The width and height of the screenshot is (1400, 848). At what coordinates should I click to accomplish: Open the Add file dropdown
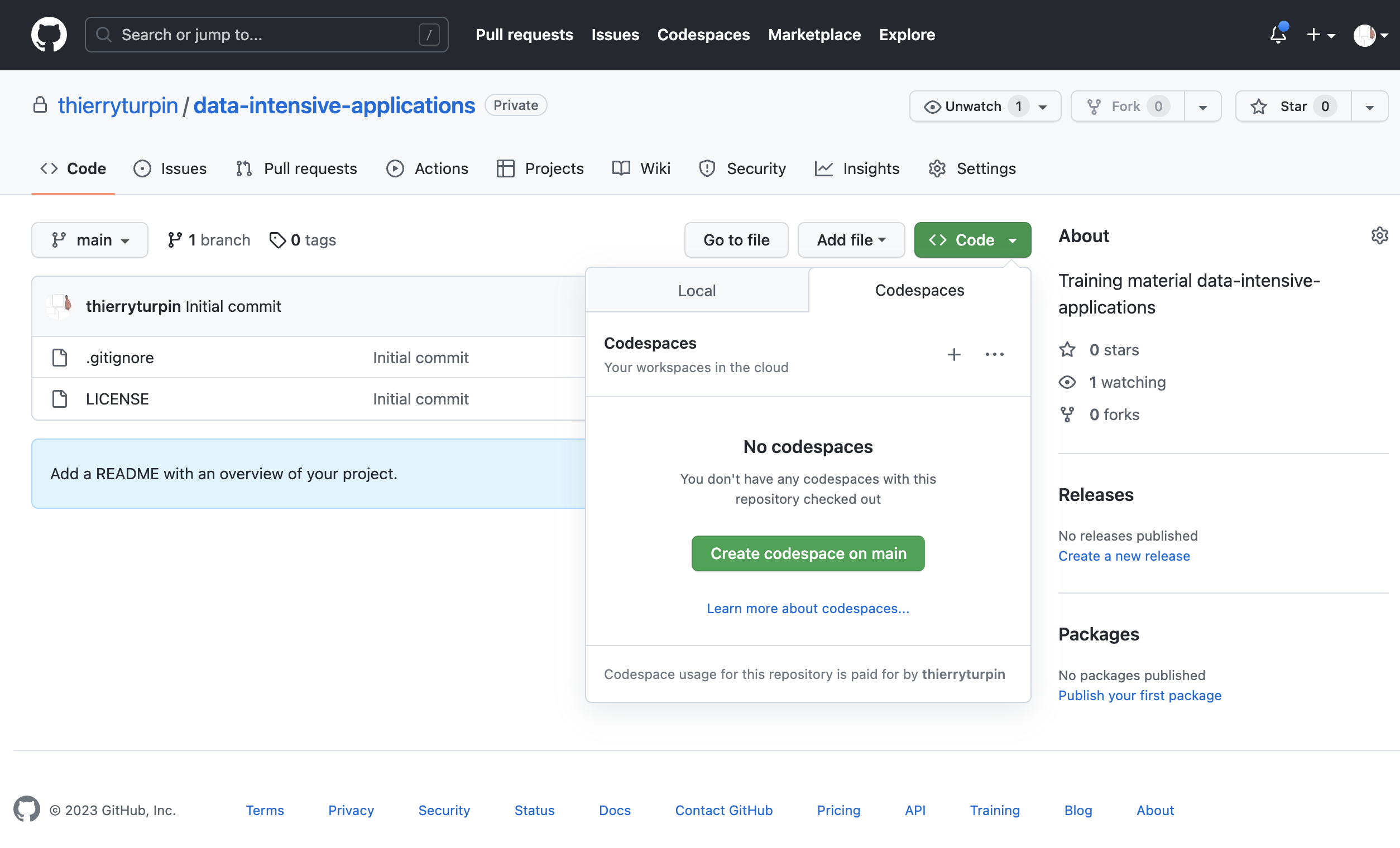pos(851,240)
